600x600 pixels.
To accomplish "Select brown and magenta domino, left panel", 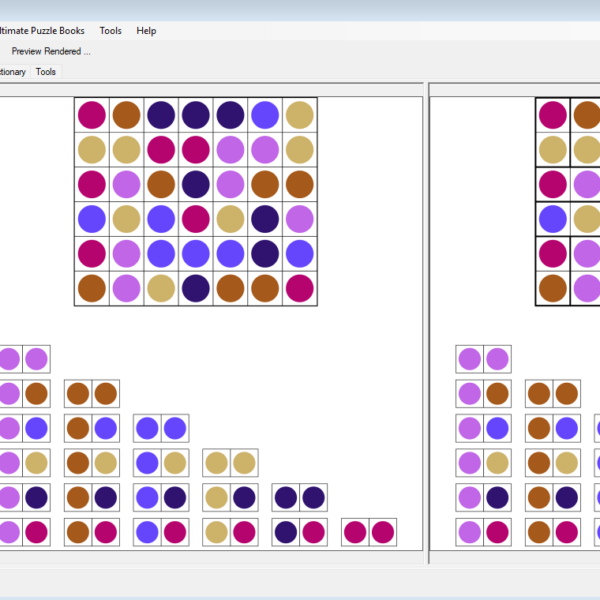I will pyautogui.click(x=92, y=532).
